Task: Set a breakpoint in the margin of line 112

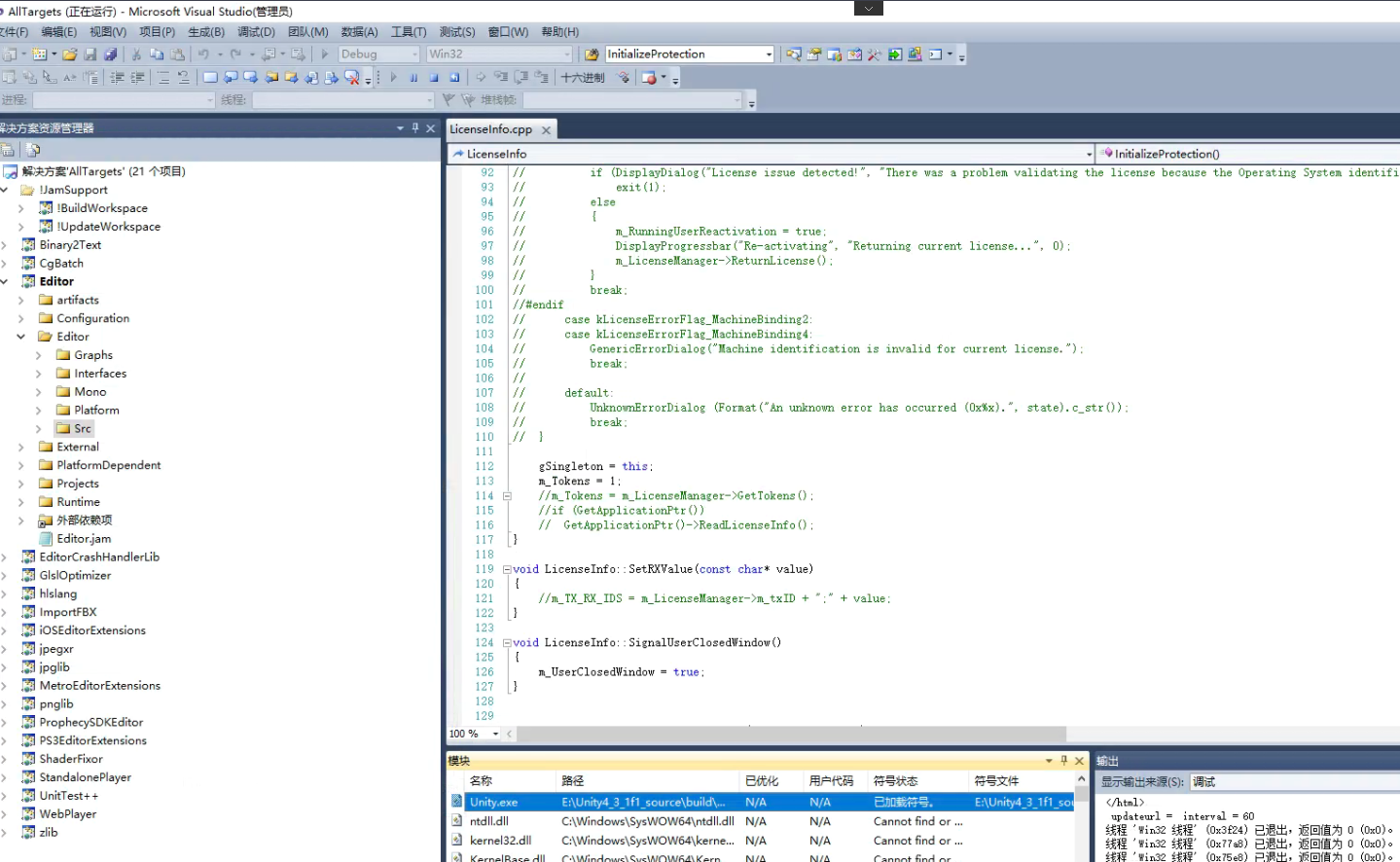Action: point(453,466)
